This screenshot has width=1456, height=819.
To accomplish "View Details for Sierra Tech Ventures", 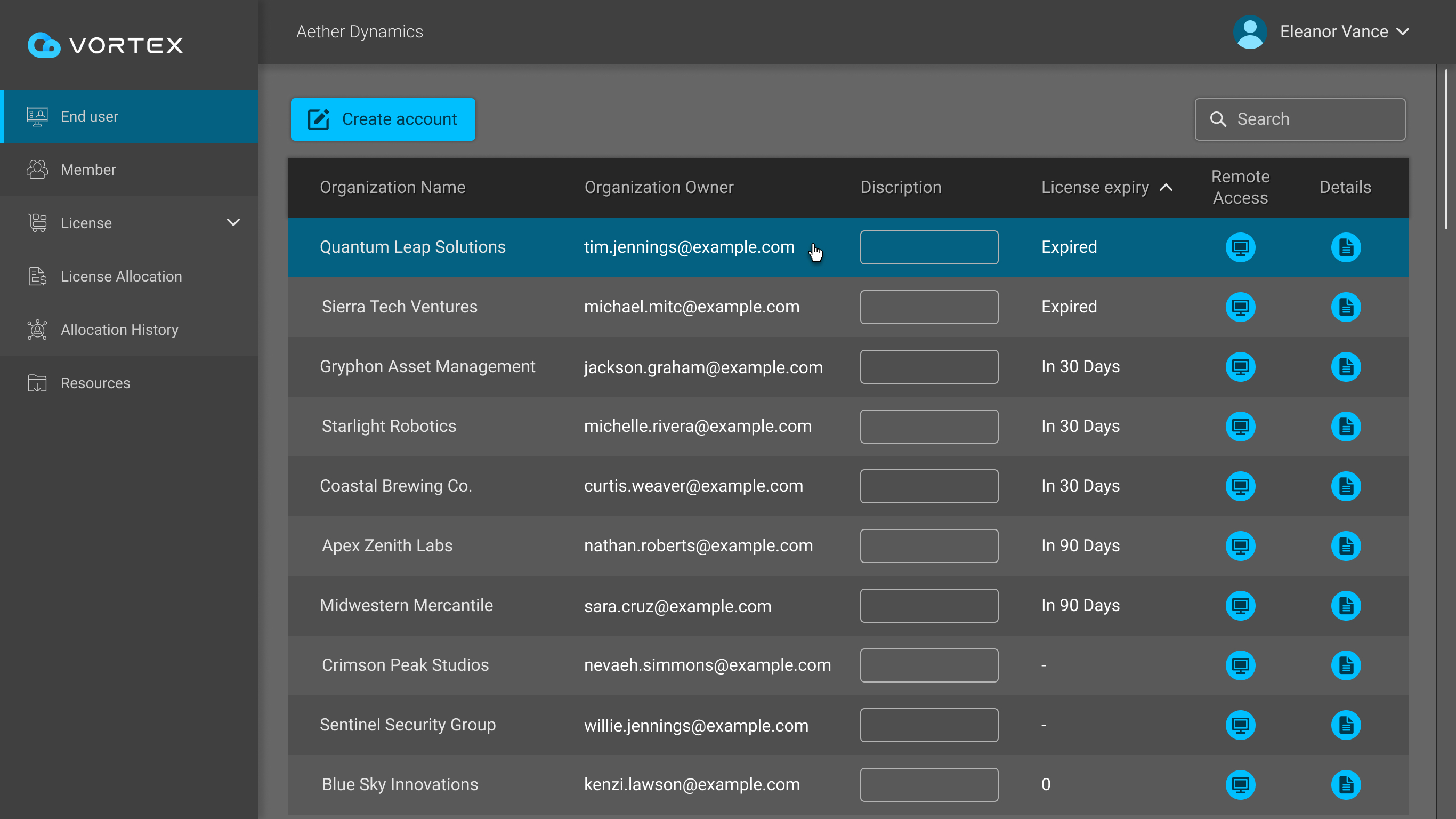I will pyautogui.click(x=1346, y=307).
